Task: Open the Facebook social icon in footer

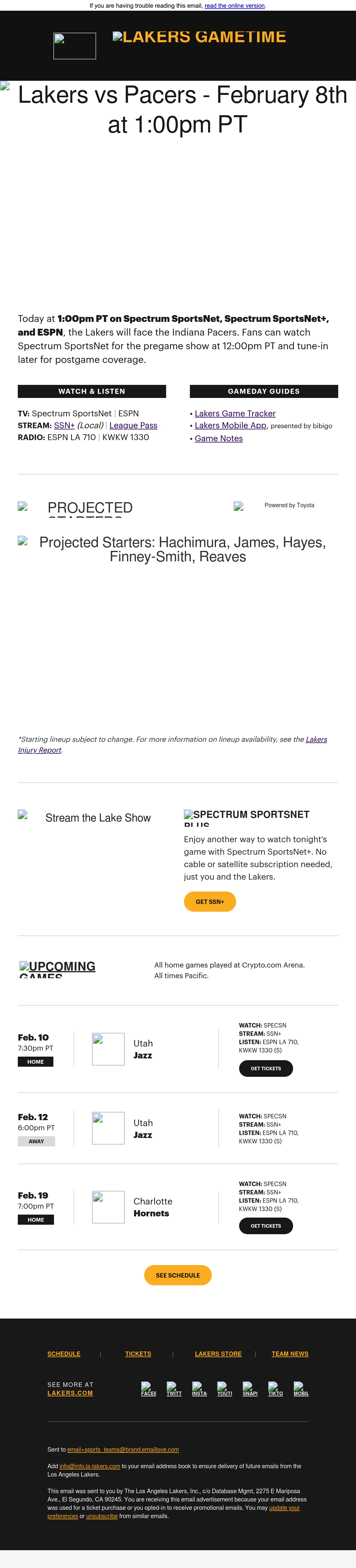Action: click(x=149, y=1389)
